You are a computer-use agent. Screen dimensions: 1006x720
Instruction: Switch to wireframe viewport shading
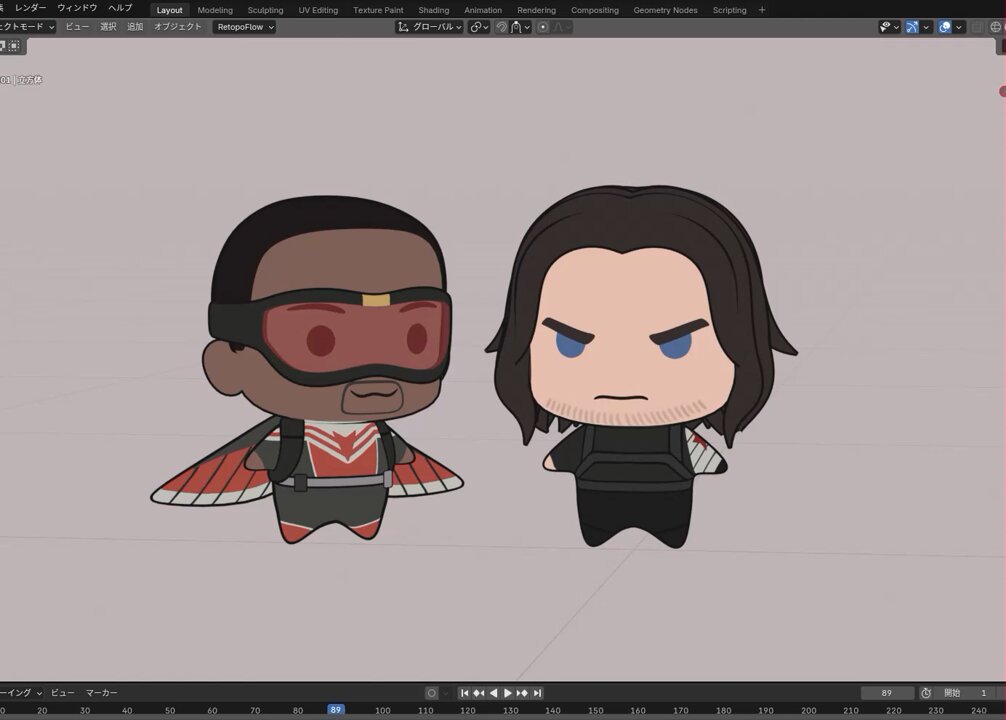click(x=996, y=27)
